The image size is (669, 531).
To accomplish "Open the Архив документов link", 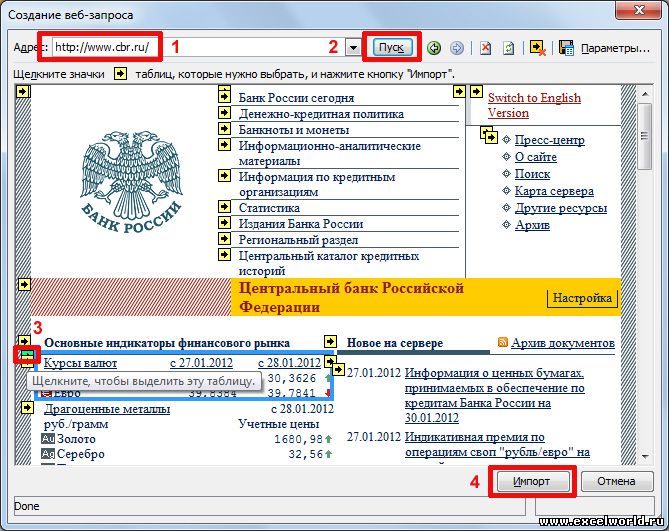I will click(563, 343).
